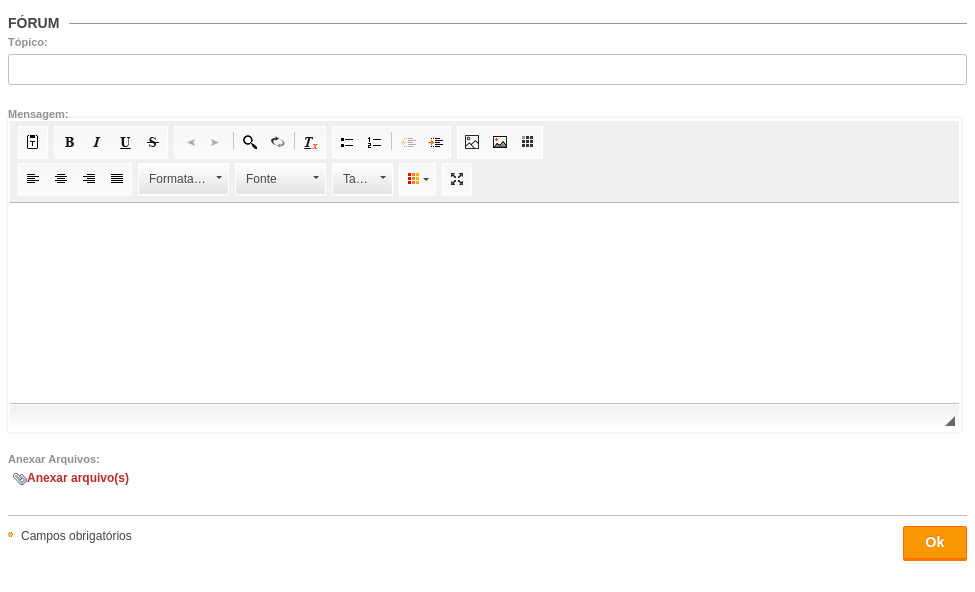975x592 pixels.
Task: Toggle italic formatting
Action: coord(97,142)
